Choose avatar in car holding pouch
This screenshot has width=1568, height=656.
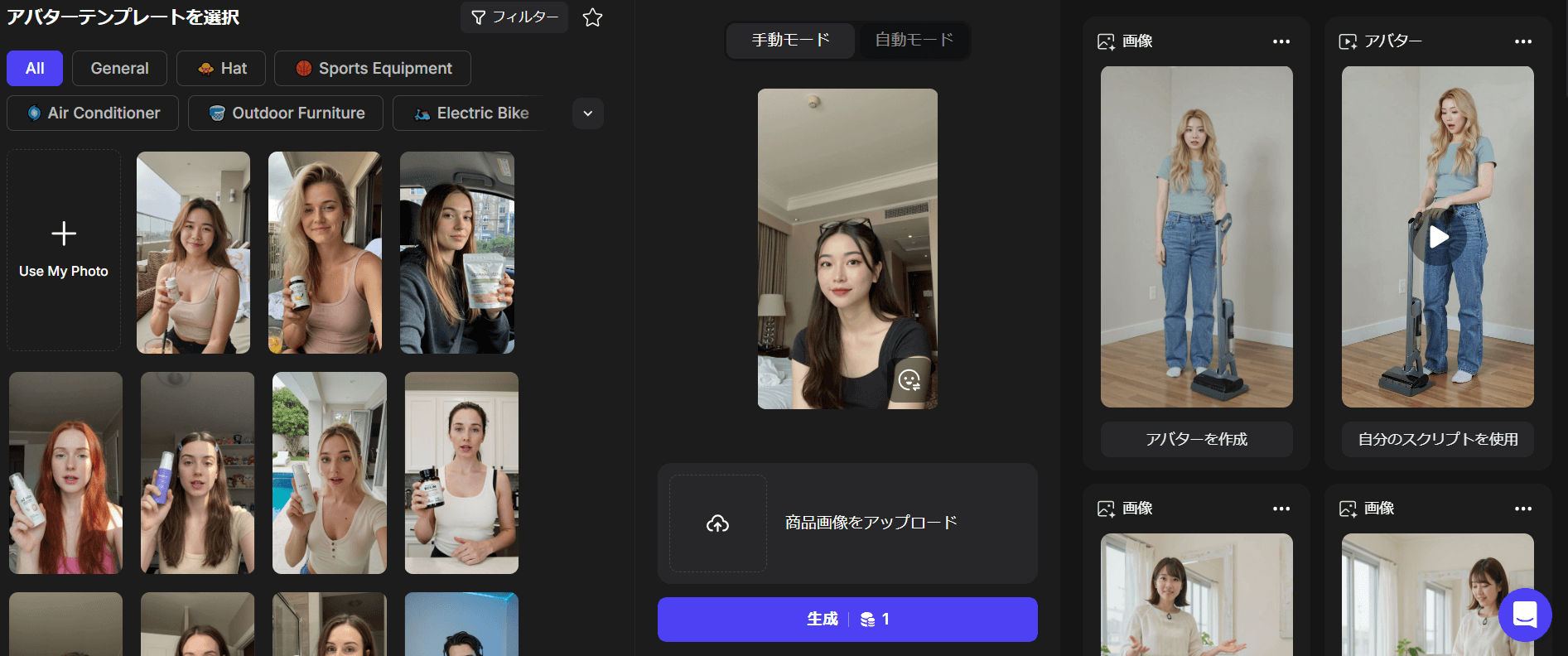pos(457,253)
